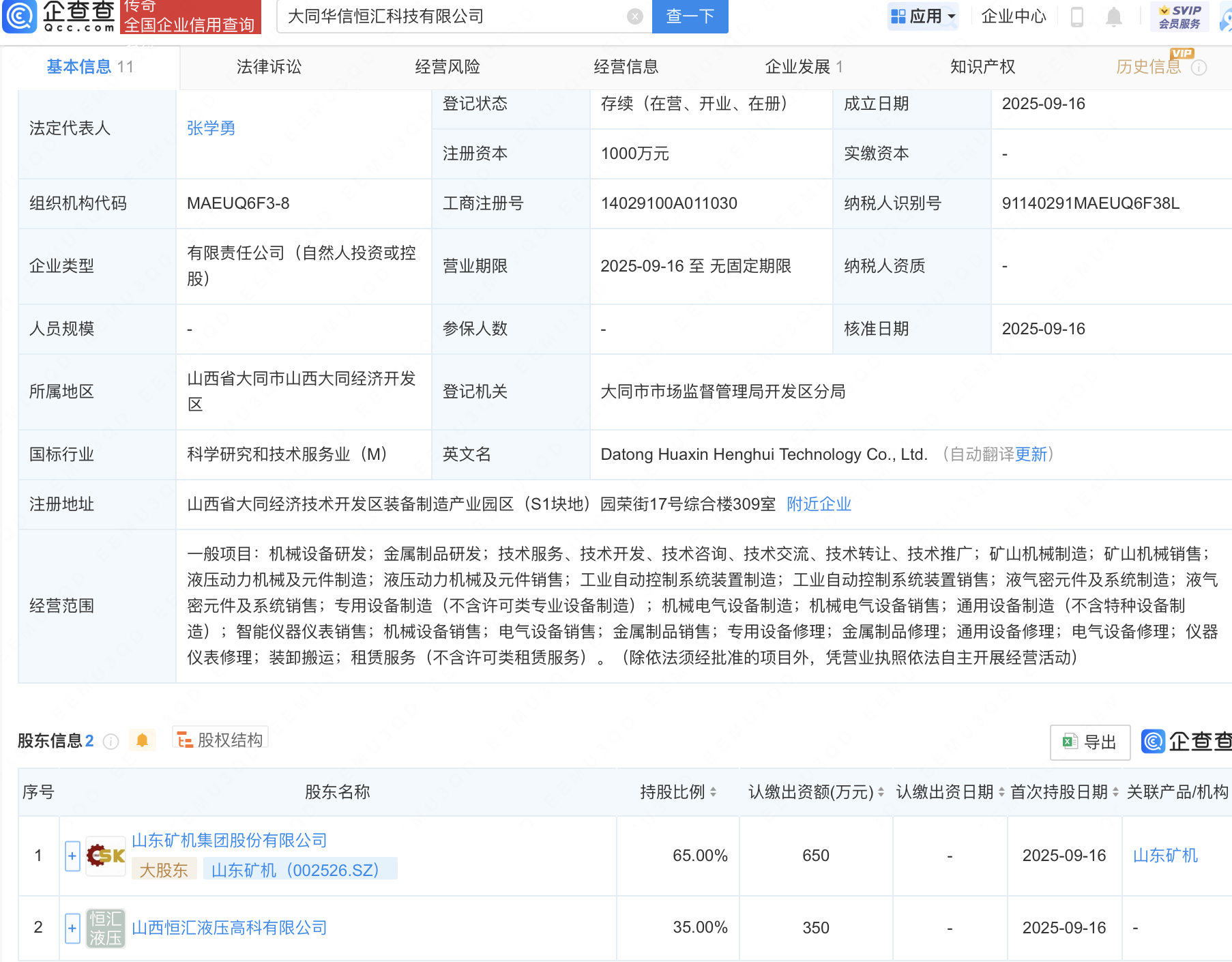Click the shareholder info bell alert icon
1232x962 pixels.
[142, 740]
